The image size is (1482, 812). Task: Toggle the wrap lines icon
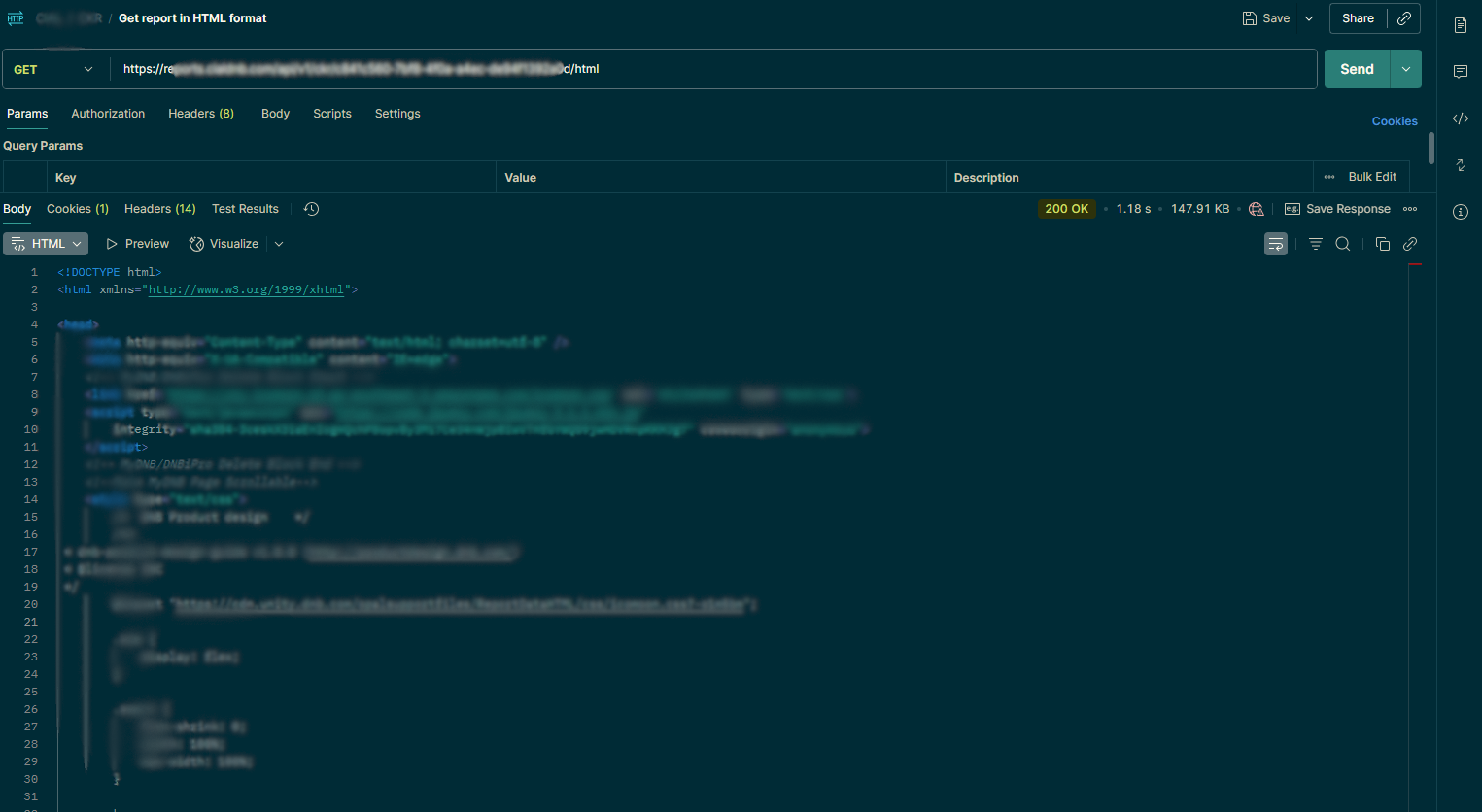click(x=1276, y=244)
